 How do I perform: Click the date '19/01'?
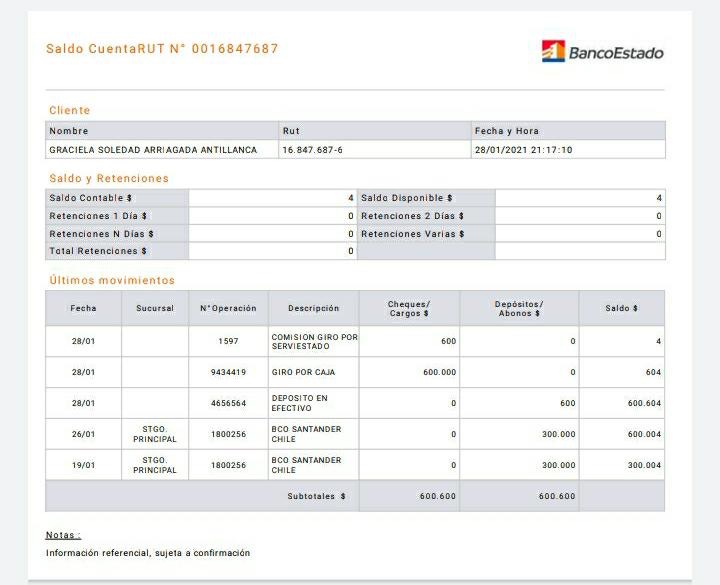pos(84,465)
